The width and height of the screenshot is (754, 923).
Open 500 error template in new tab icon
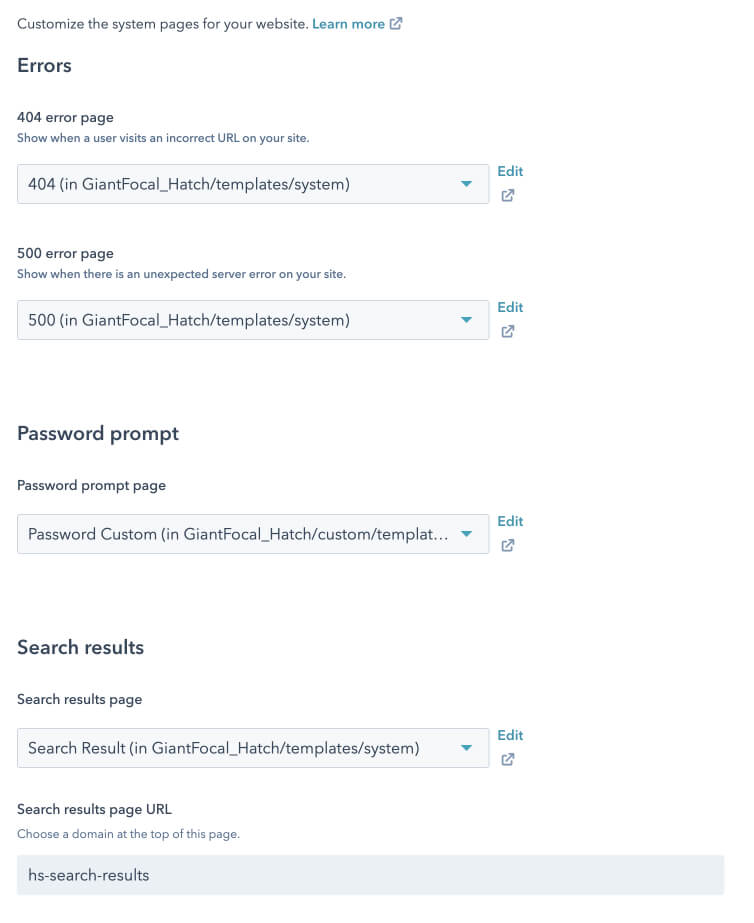pos(507,332)
